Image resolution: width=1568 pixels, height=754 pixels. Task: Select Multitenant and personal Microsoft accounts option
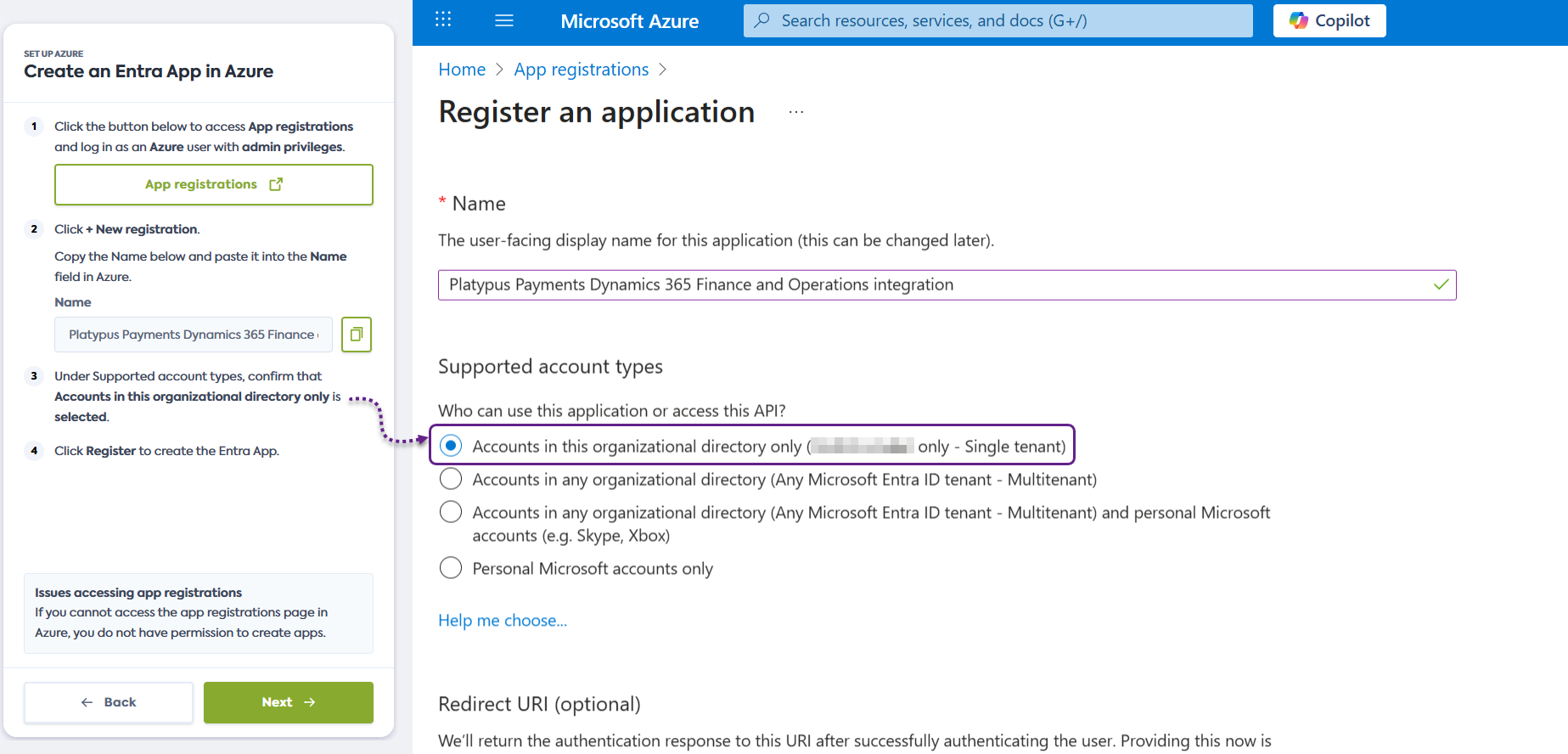coord(451,512)
